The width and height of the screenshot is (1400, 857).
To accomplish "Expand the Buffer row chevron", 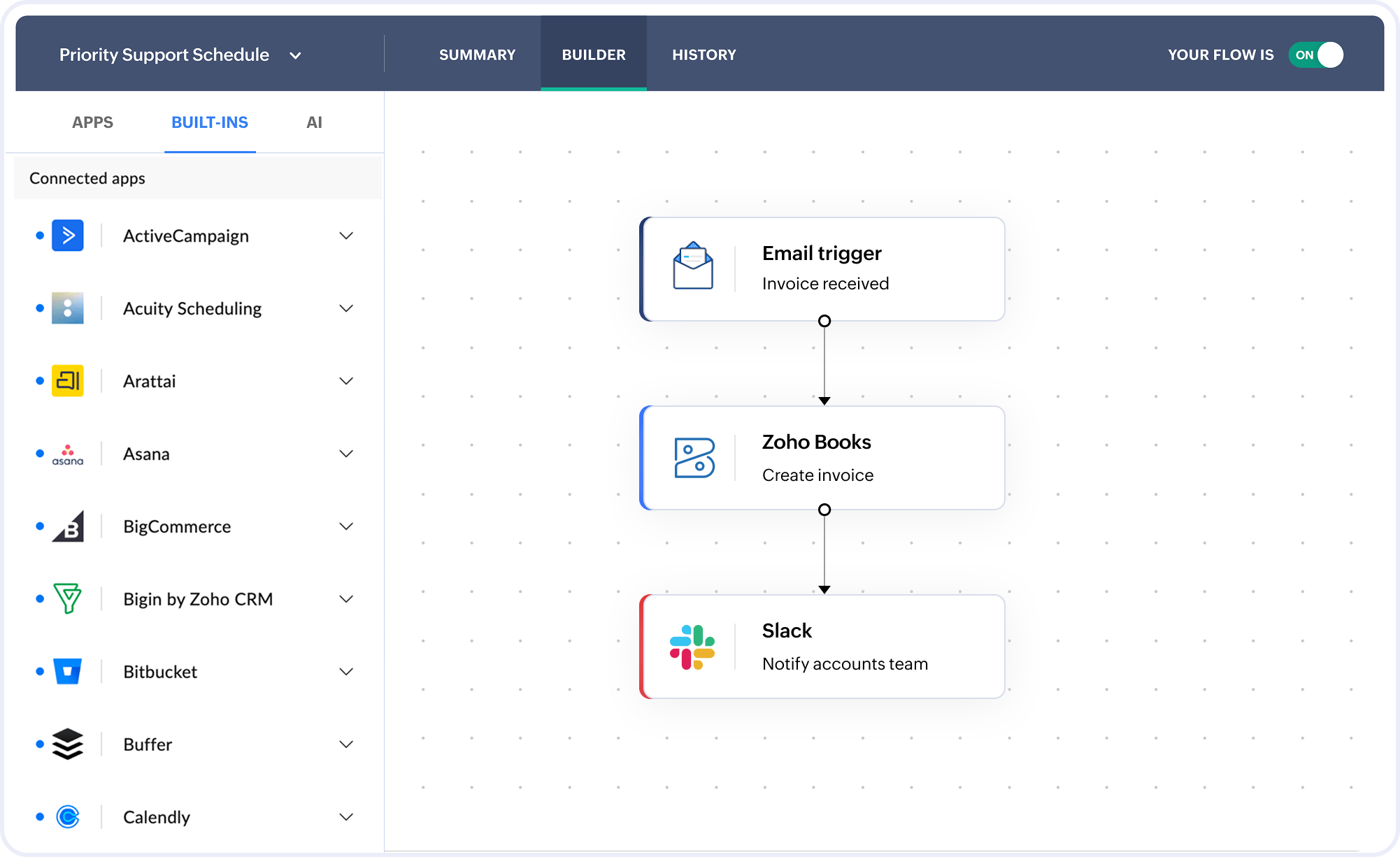I will 346,744.
